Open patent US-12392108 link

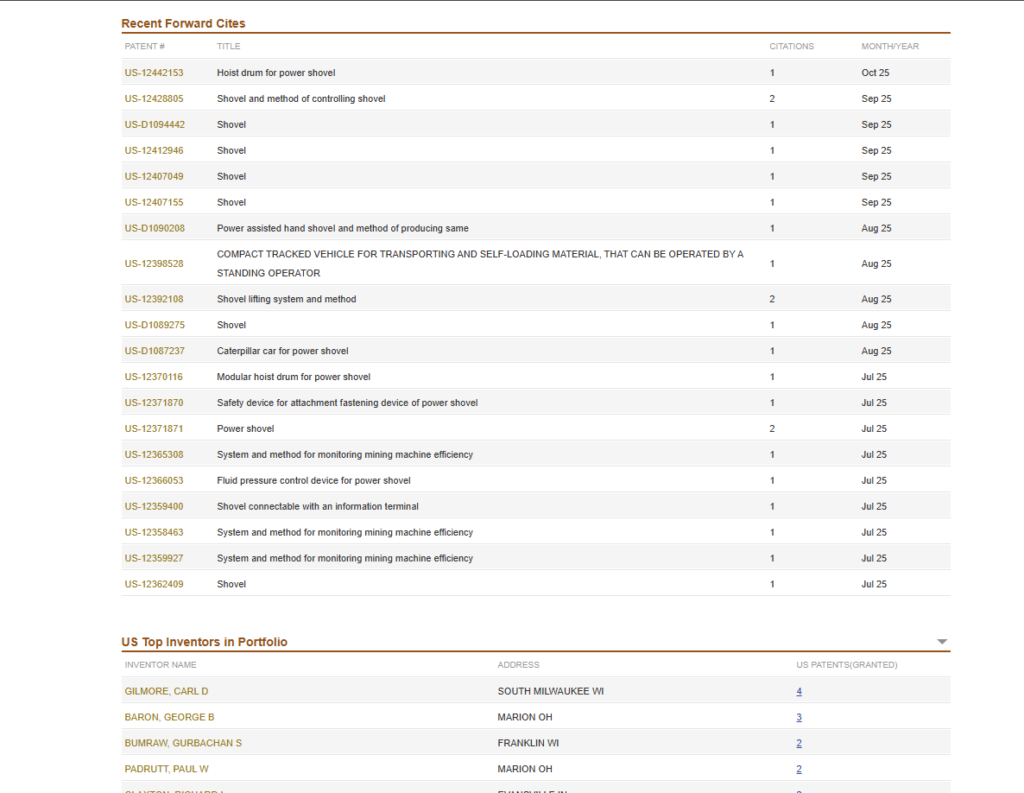[154, 299]
